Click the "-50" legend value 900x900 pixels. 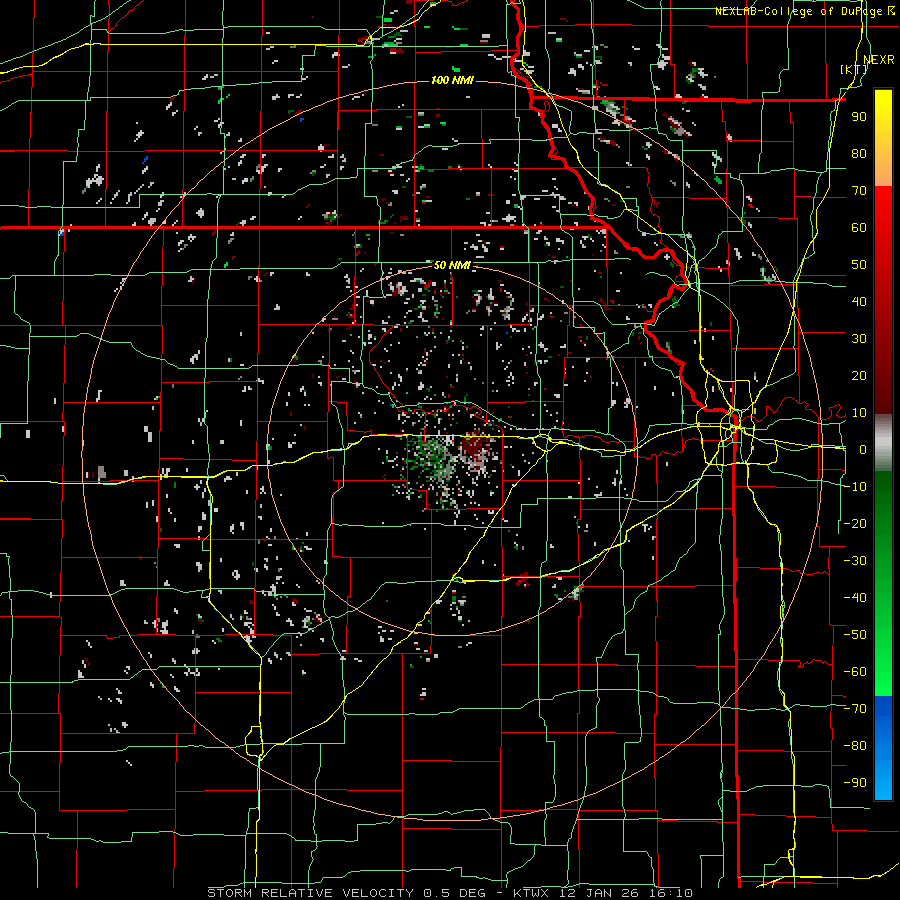coord(855,635)
